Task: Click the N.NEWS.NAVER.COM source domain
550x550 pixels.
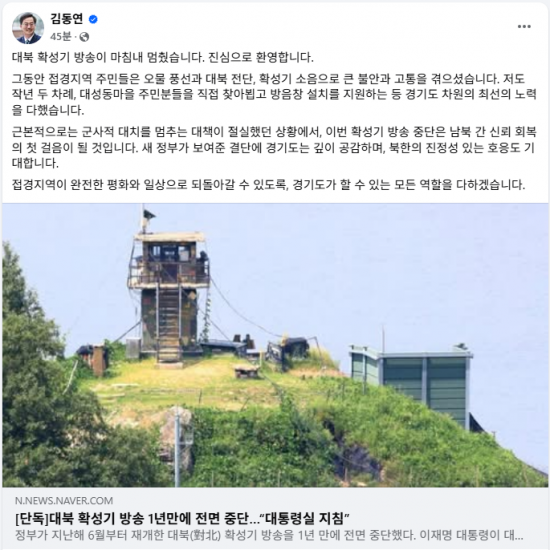Action: tap(64, 500)
